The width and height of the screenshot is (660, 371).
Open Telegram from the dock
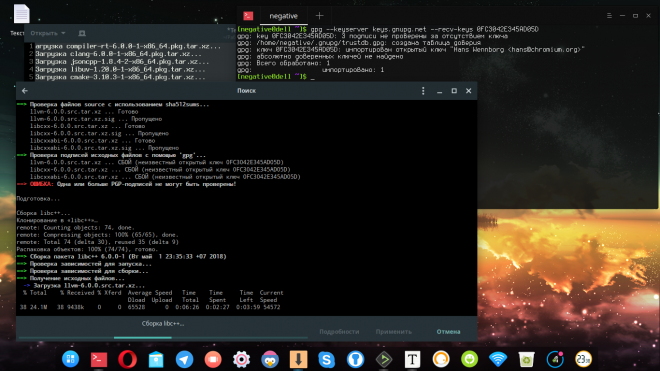point(184,359)
